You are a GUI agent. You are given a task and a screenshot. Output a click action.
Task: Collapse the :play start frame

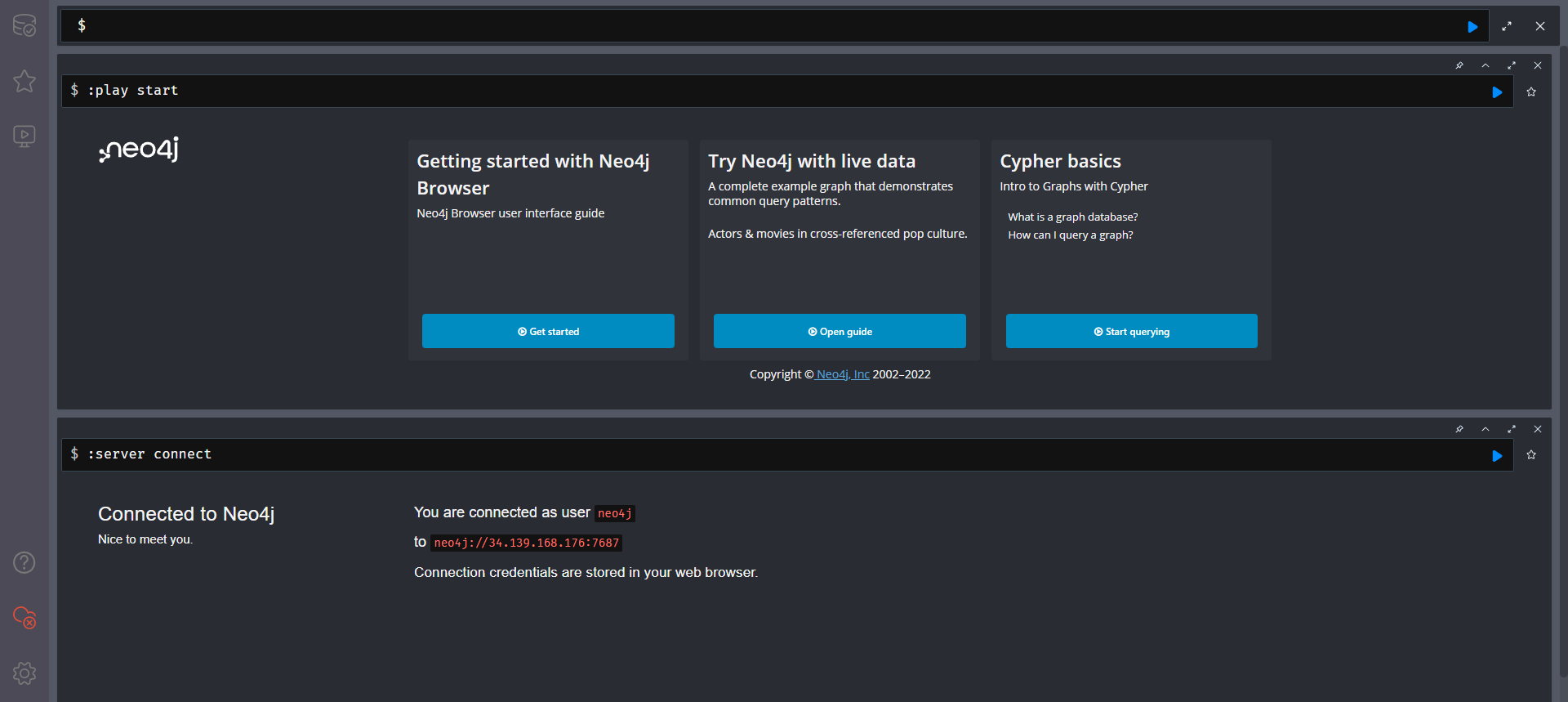[1486, 65]
